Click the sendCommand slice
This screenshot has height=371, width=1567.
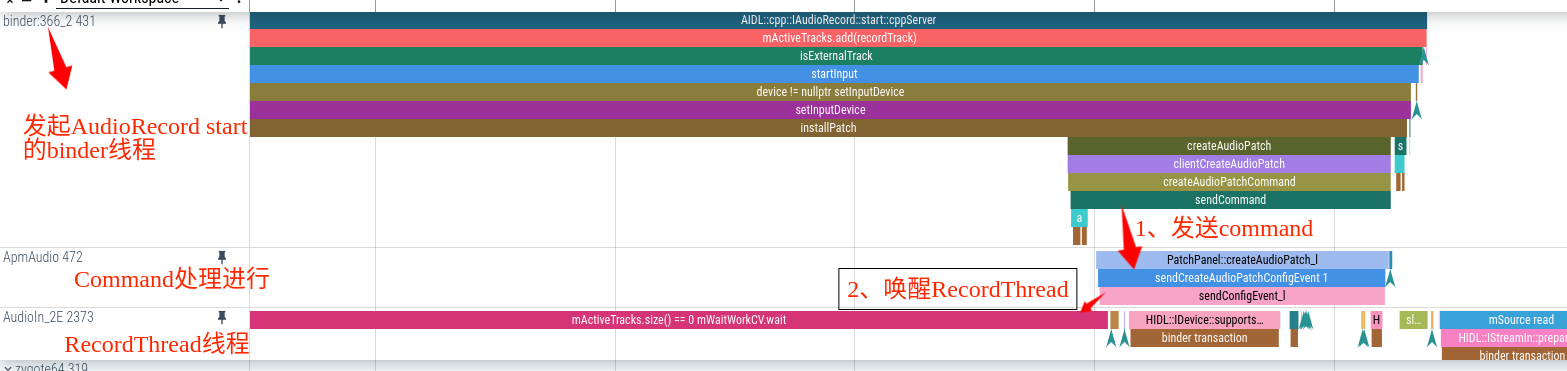pos(1230,200)
